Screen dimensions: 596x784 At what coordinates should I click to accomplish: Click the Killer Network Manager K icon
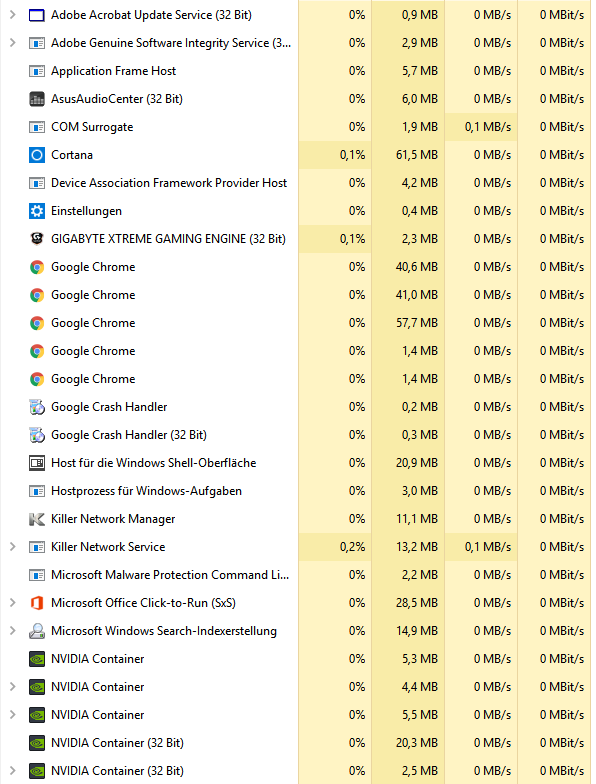point(36,519)
